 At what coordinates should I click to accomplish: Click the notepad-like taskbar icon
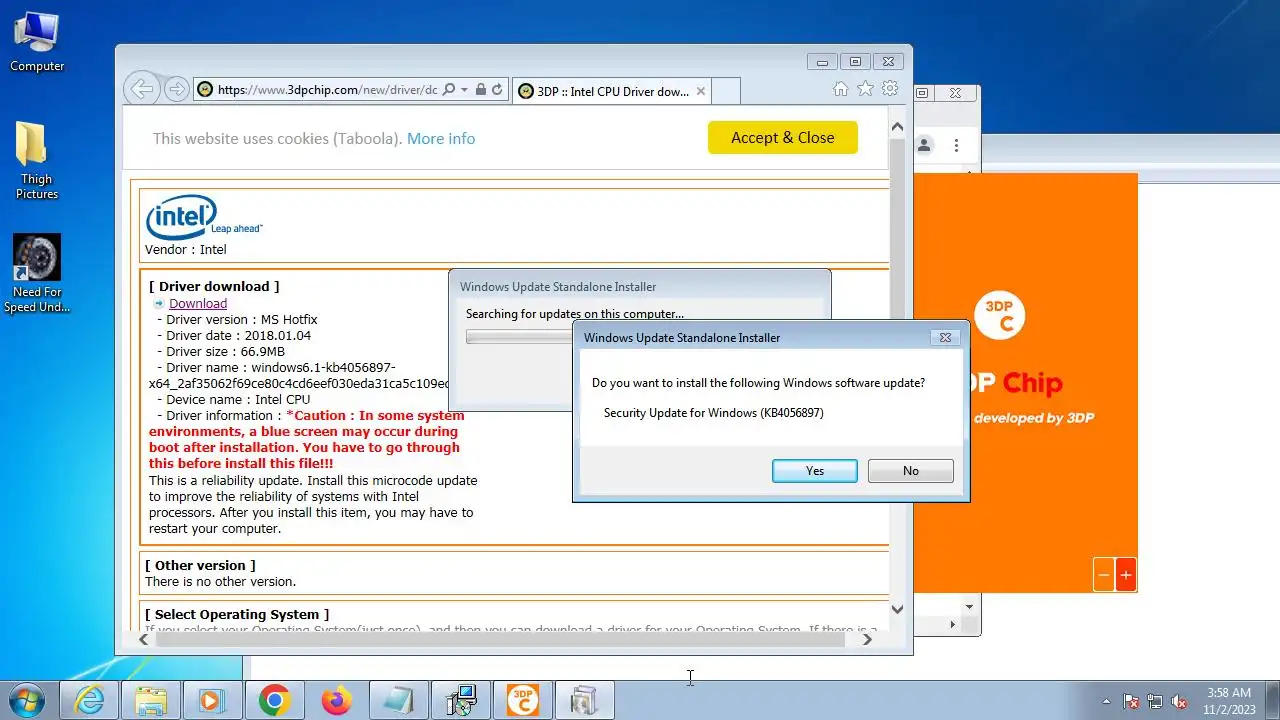coord(398,701)
